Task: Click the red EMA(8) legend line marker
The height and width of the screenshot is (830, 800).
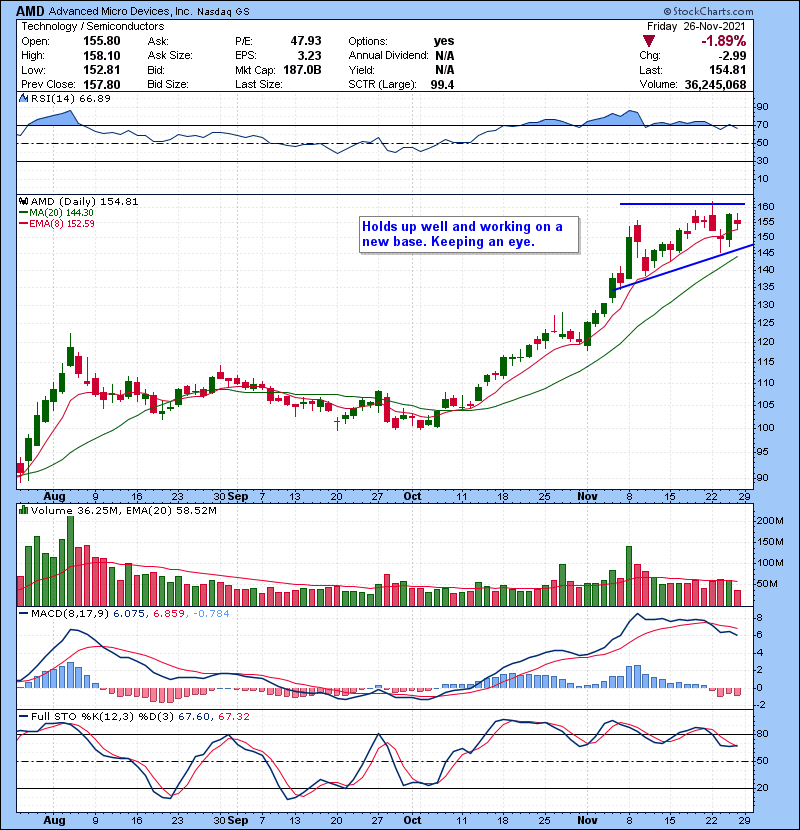Action: point(23,224)
